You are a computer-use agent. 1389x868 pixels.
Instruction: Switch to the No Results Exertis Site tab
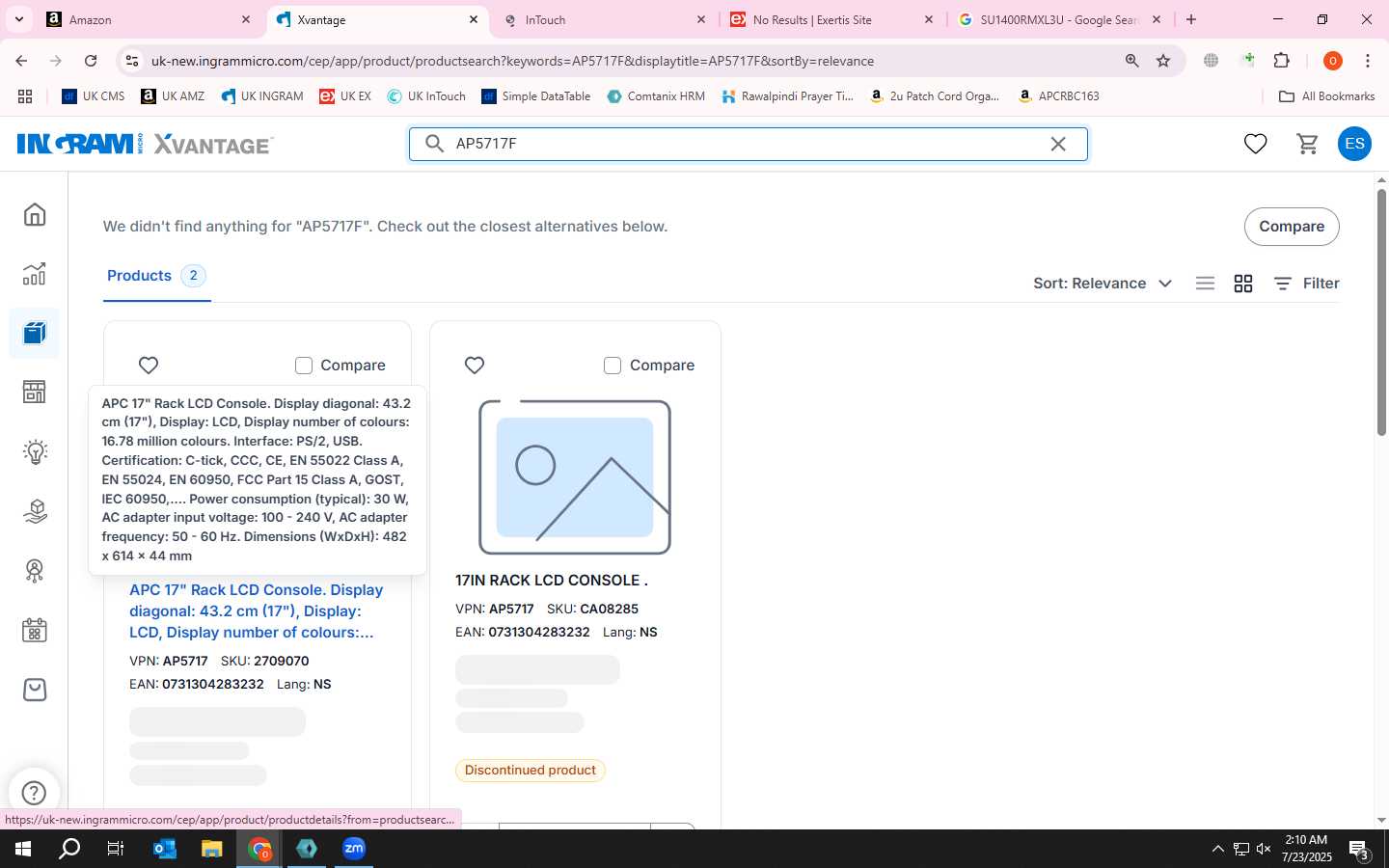[x=831, y=19]
